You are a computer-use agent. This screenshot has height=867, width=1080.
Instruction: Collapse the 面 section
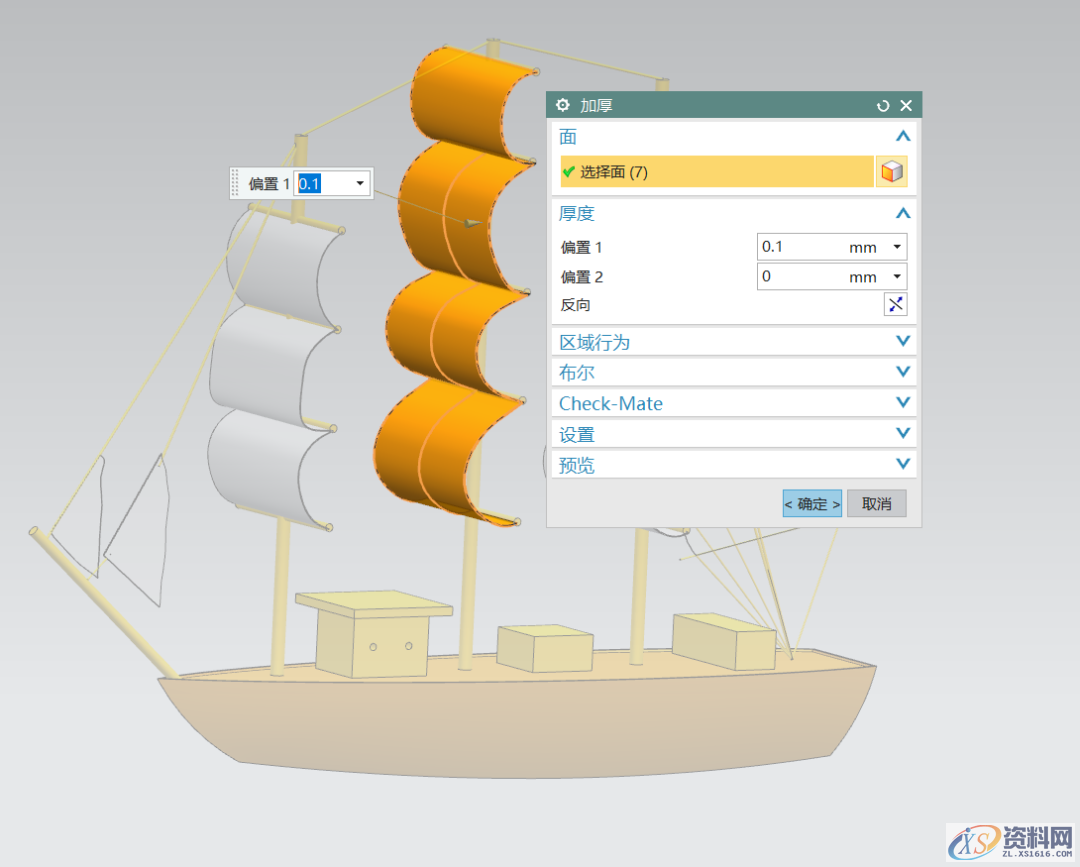[903, 137]
